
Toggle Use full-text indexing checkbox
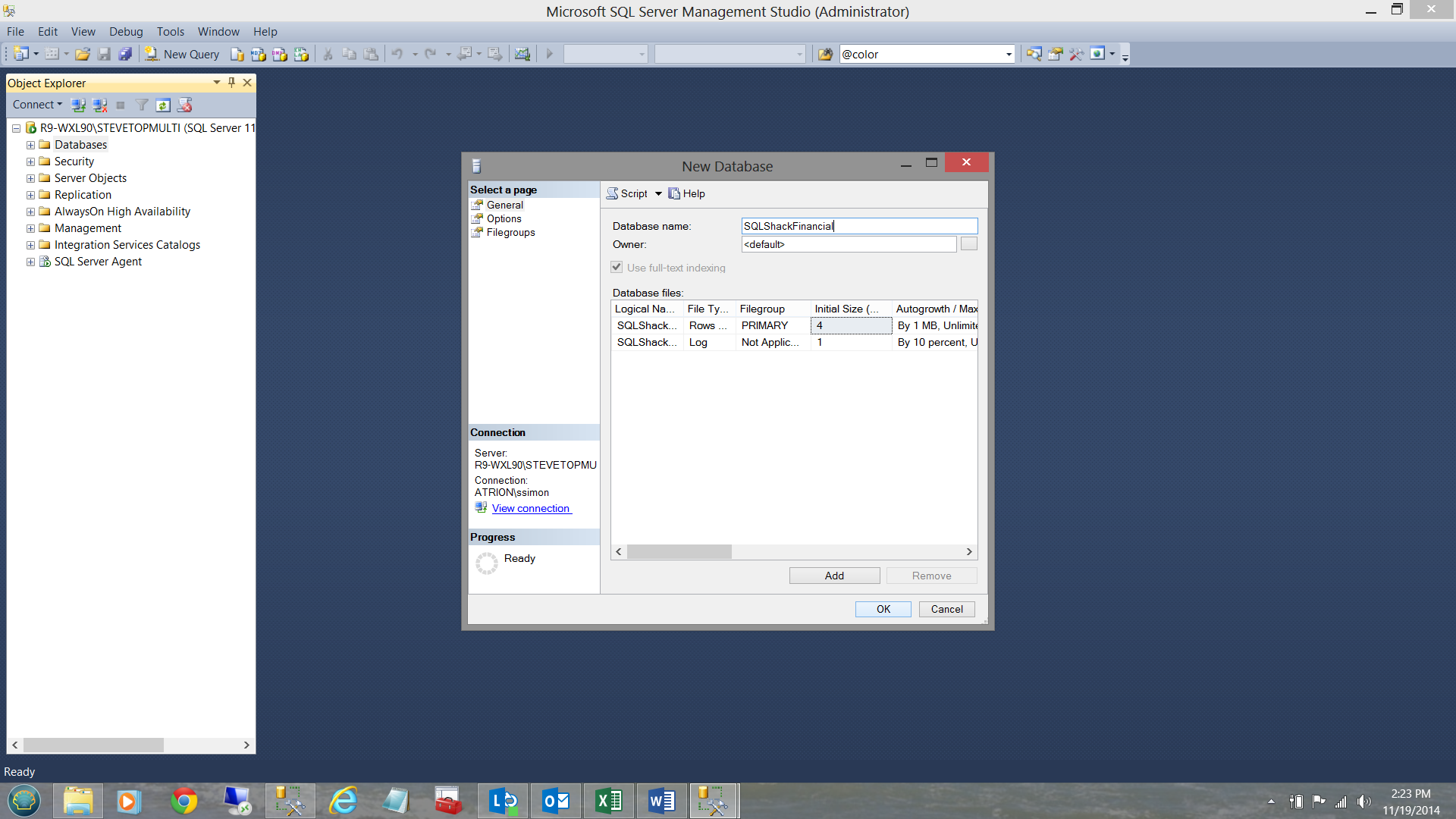pyautogui.click(x=617, y=267)
